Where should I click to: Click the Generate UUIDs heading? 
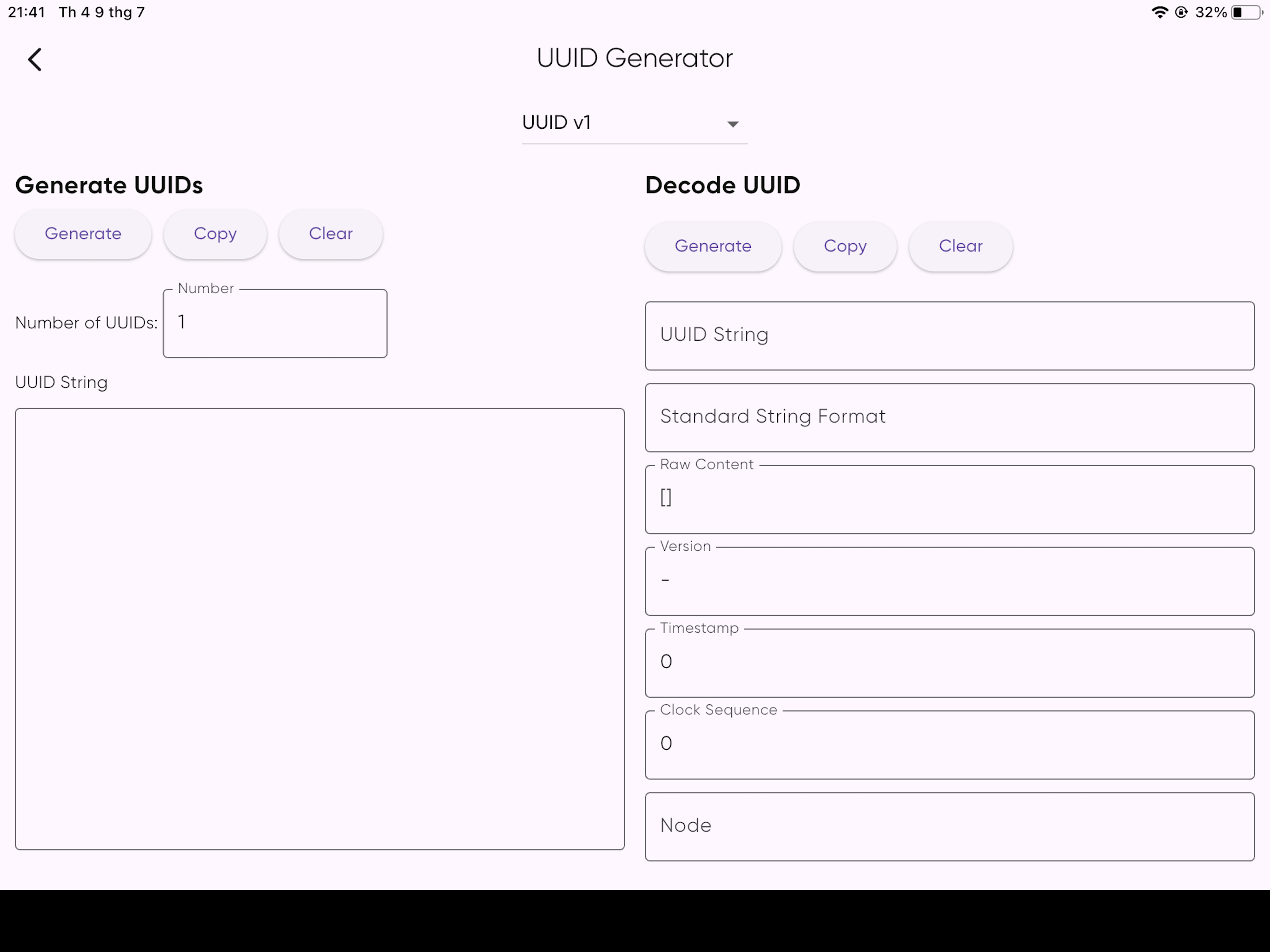tap(109, 185)
